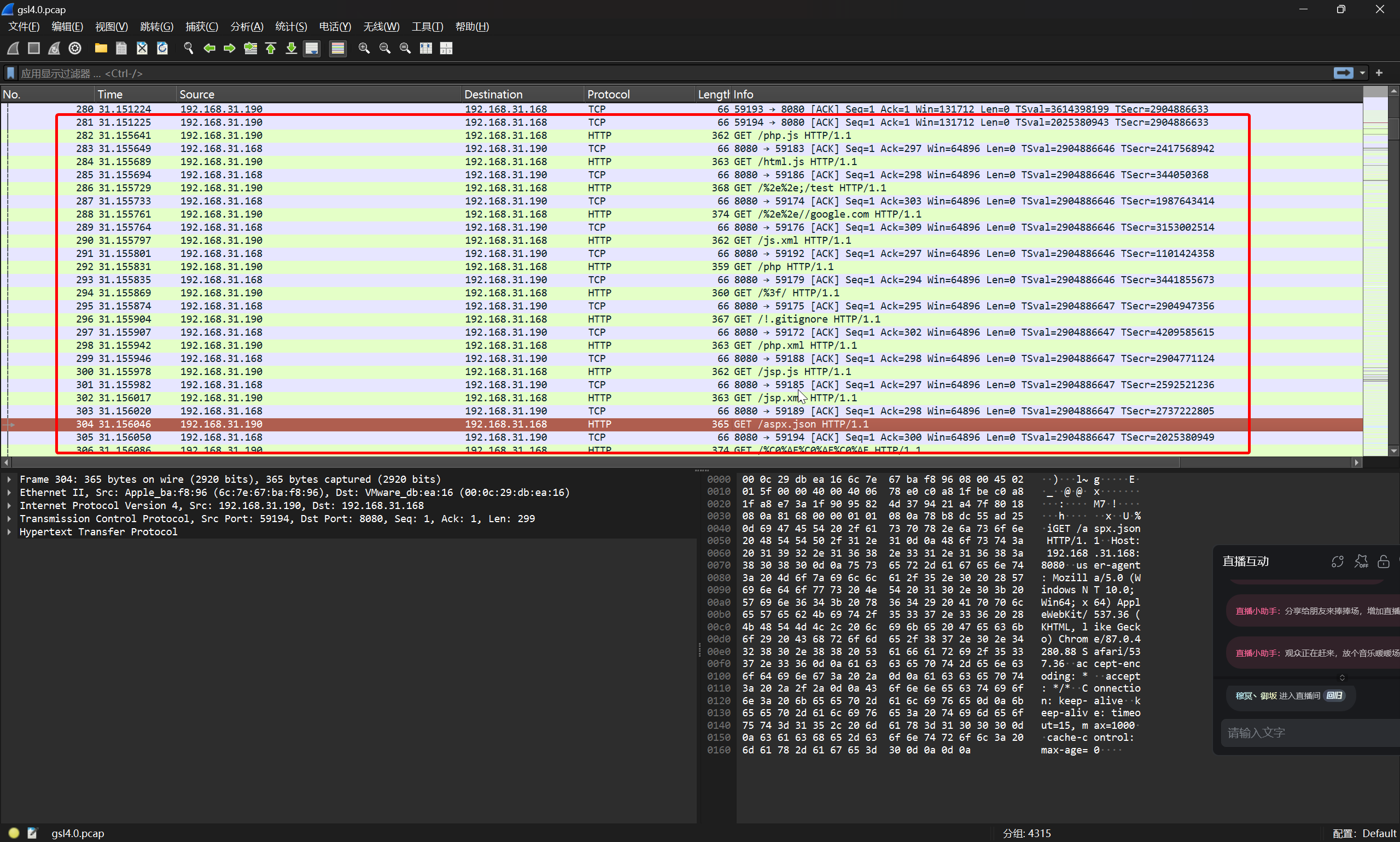
Task: Open the 统计(S) menu
Action: click(291, 27)
